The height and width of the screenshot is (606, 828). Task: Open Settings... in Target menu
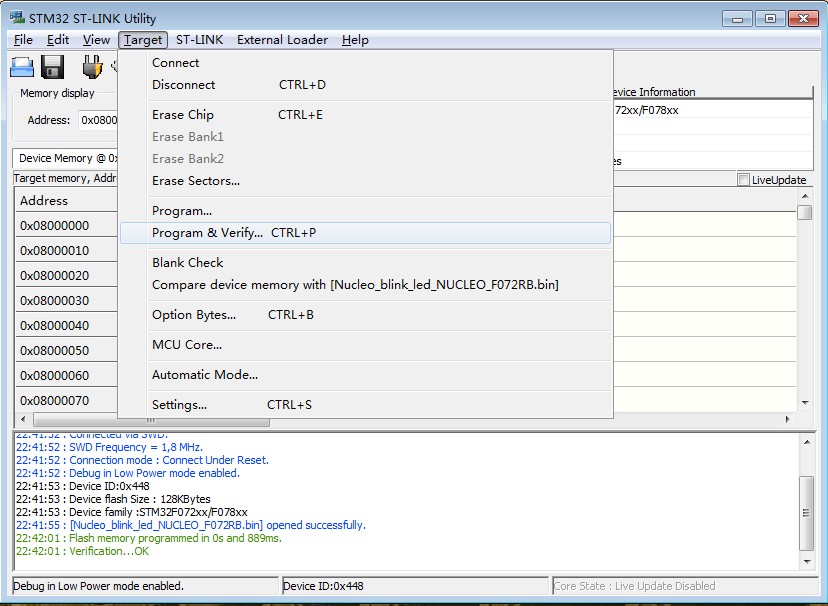tap(365, 405)
